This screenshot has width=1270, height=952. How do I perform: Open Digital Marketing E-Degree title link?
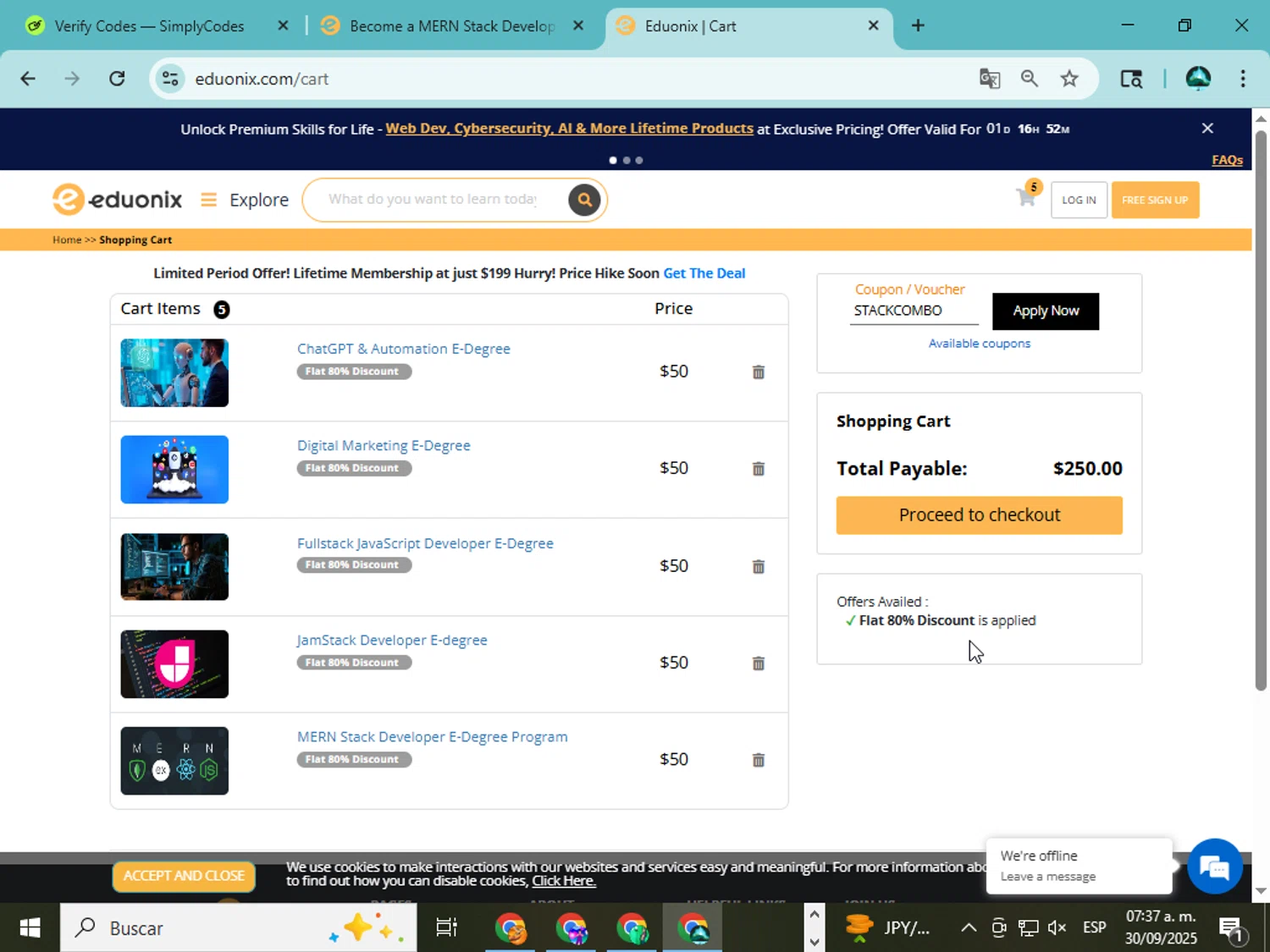tap(384, 445)
